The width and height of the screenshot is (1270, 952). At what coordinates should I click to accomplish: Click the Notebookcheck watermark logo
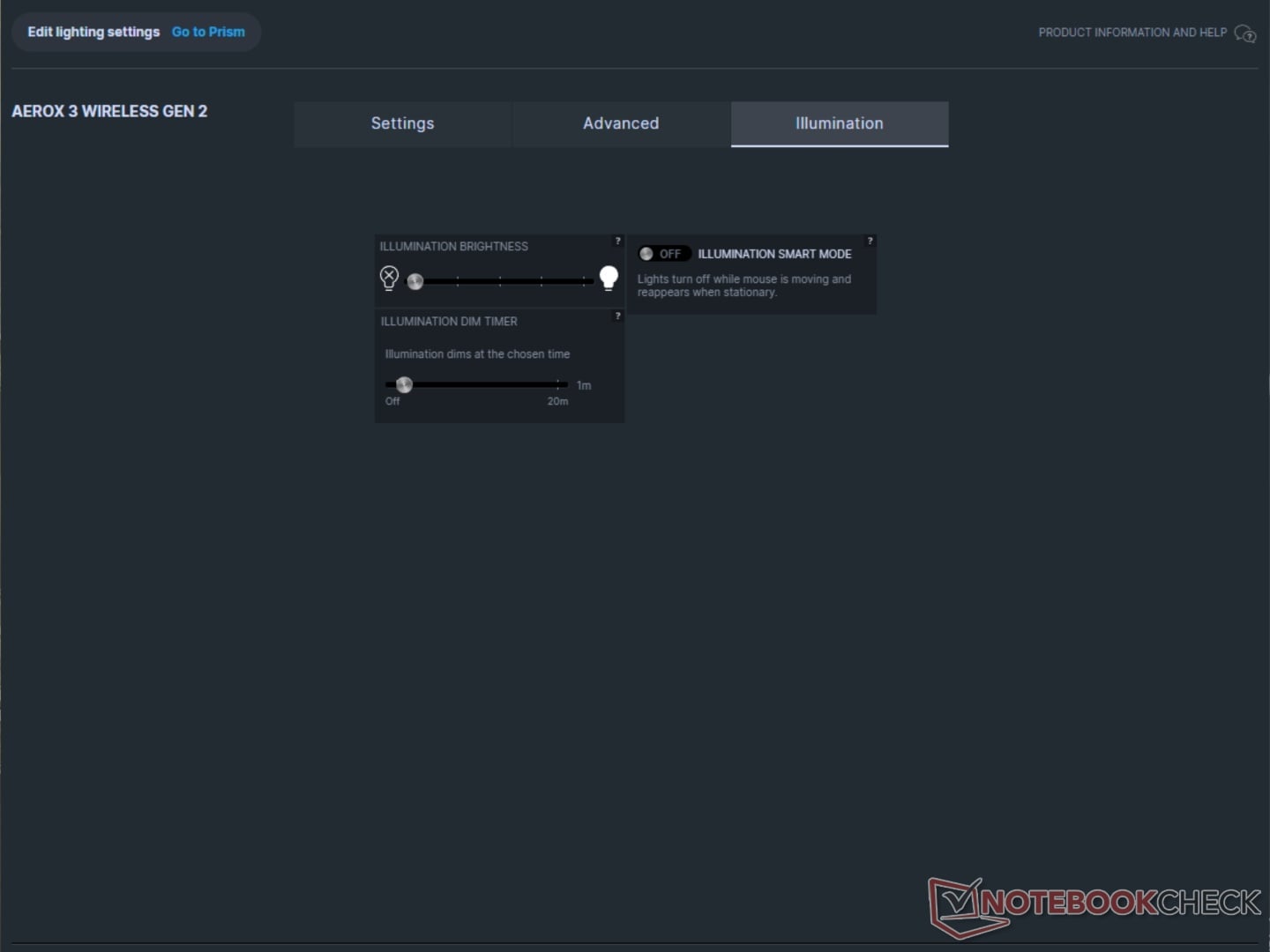pos(1094,906)
